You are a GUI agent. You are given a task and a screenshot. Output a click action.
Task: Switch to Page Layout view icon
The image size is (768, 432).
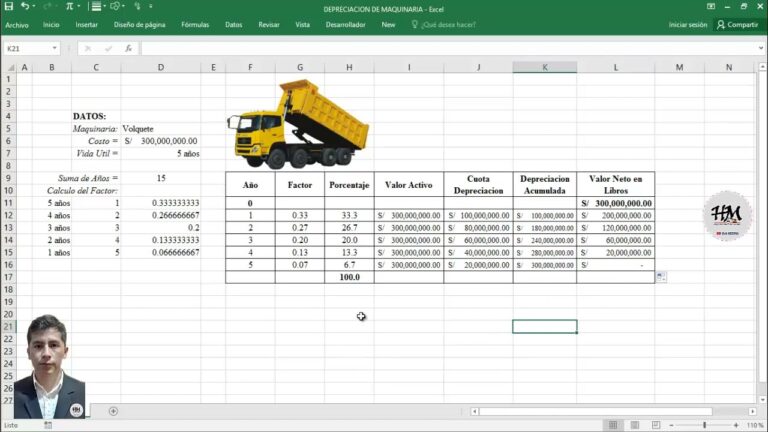tap(636, 425)
